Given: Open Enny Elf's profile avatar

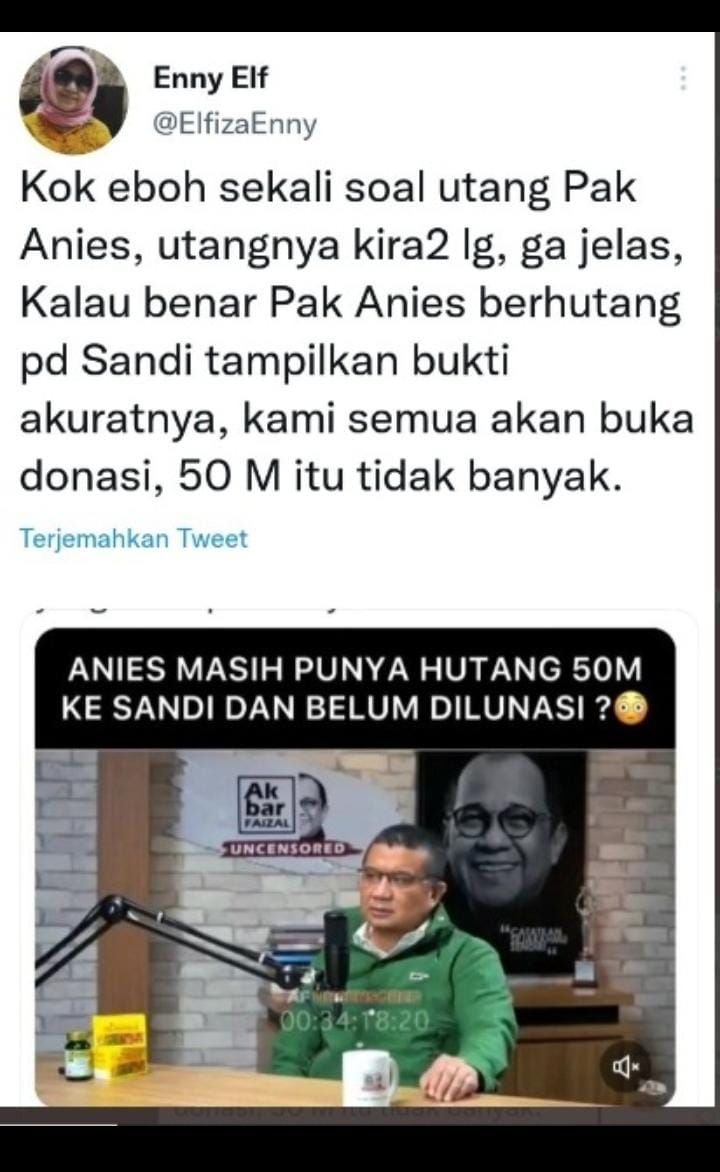Looking at the screenshot, I should 73,99.
